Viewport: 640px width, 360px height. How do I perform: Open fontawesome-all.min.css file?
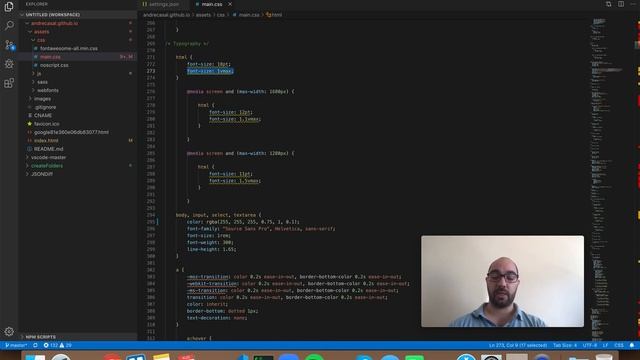tap(69, 48)
